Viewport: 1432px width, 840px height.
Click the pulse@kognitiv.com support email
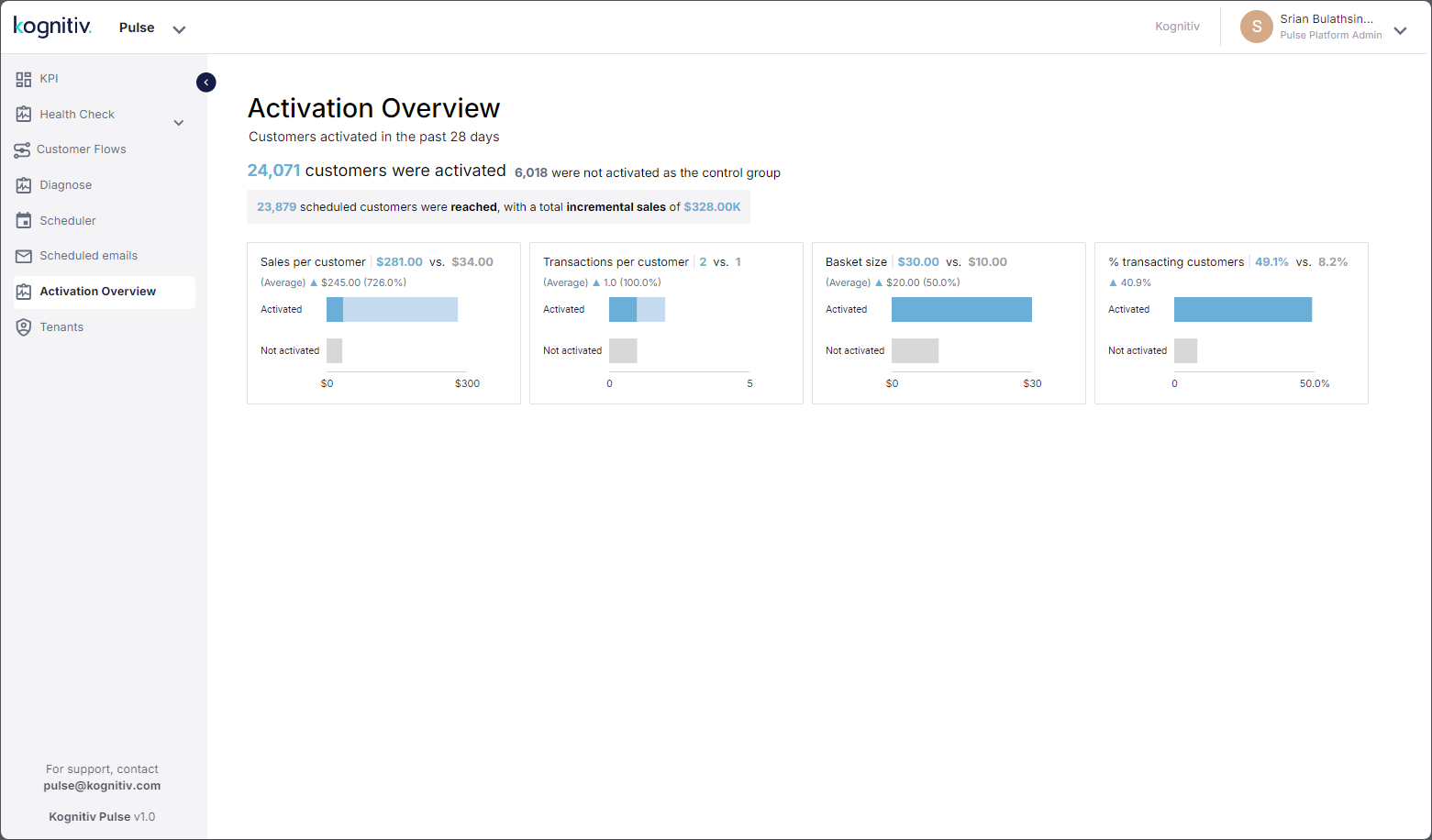pyautogui.click(x=102, y=786)
